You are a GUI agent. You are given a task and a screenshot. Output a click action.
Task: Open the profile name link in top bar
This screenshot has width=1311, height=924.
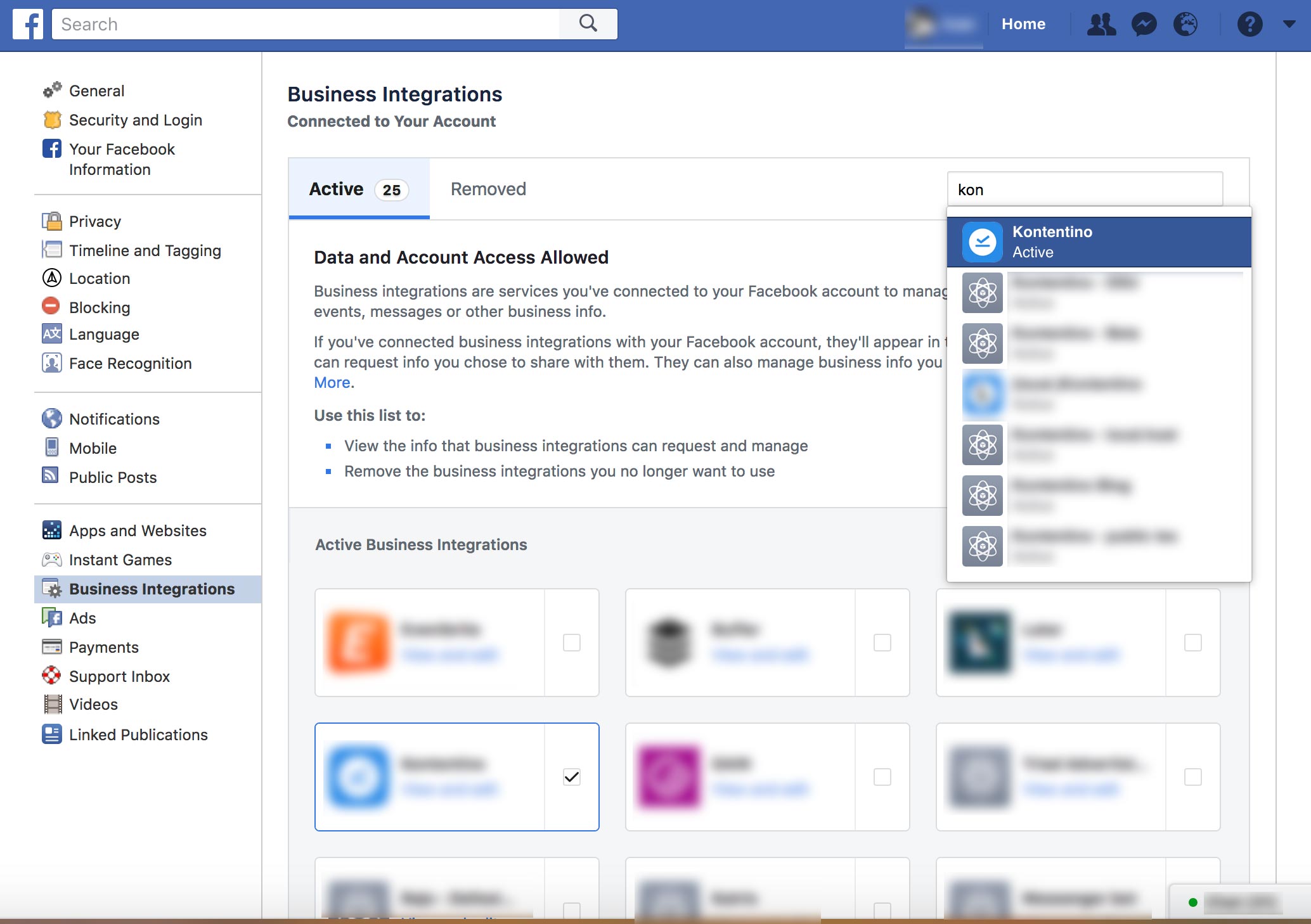(943, 24)
